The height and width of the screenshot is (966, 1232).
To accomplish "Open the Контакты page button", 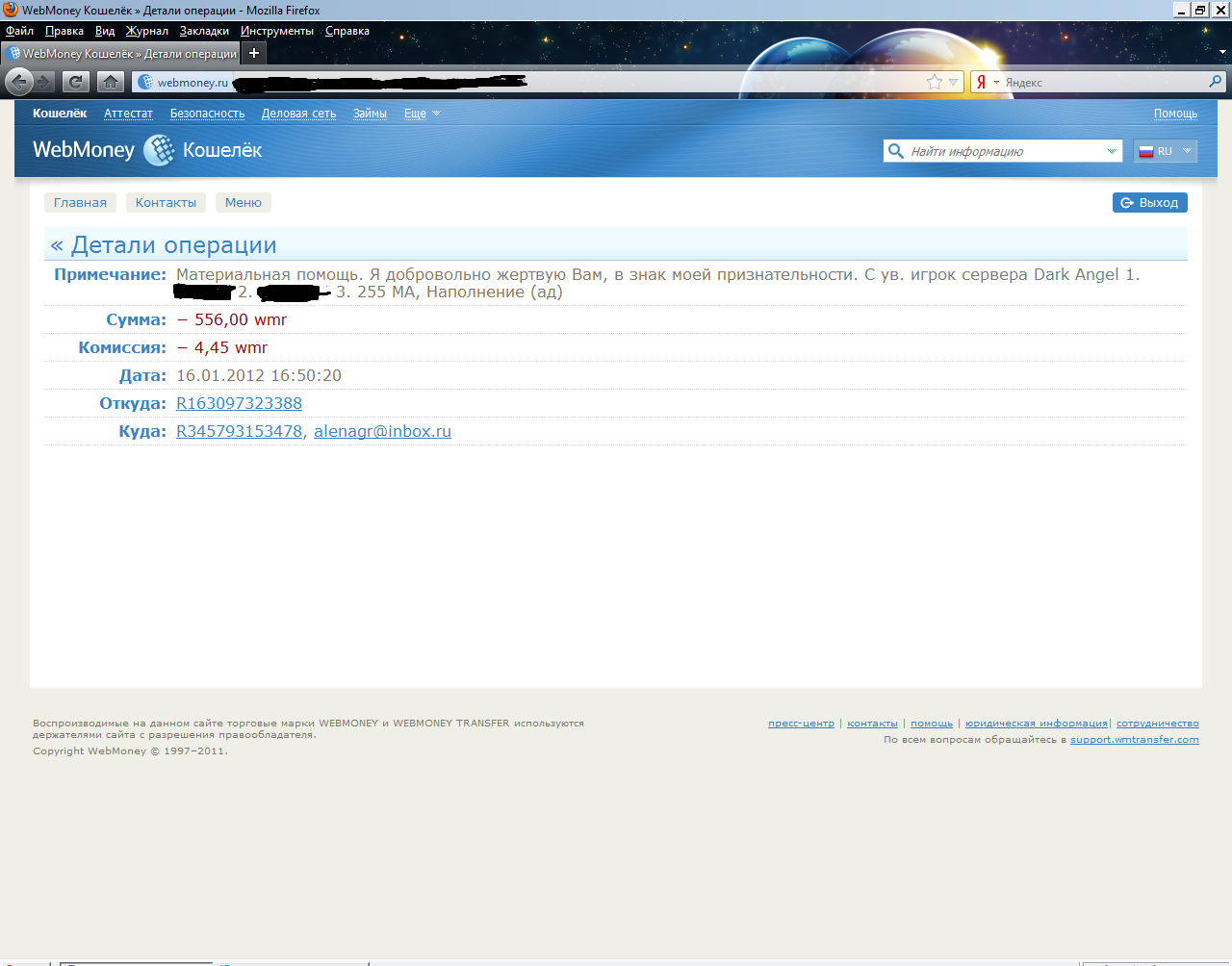I will (x=166, y=202).
